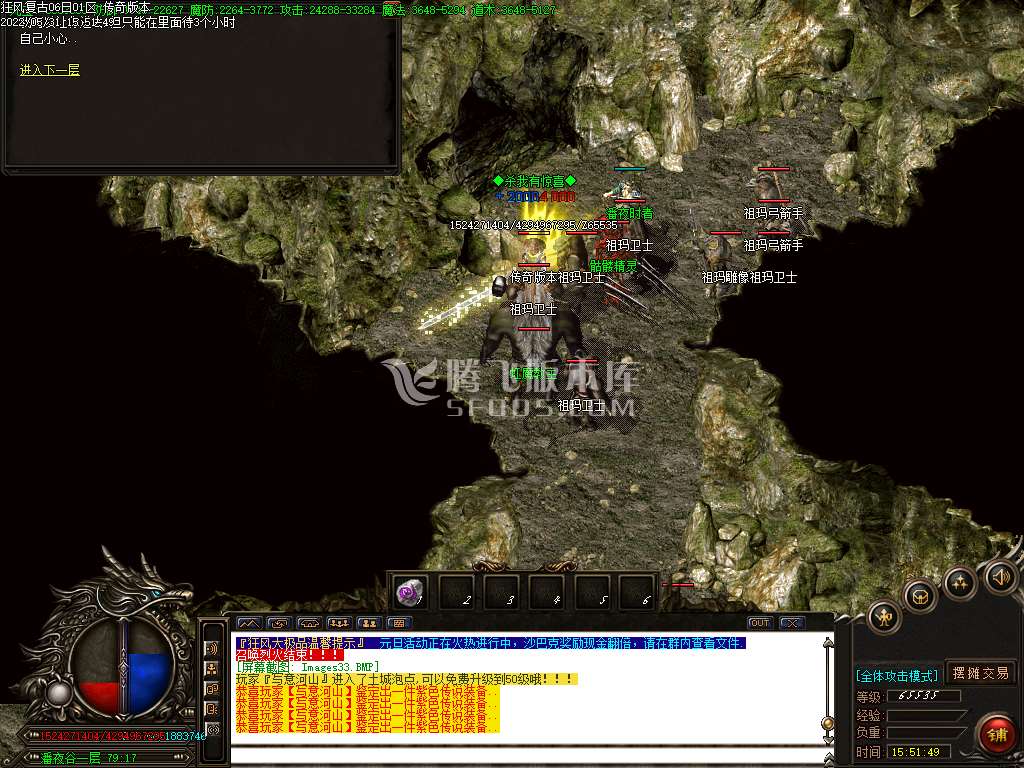Select empty quick slot 3

502,593
